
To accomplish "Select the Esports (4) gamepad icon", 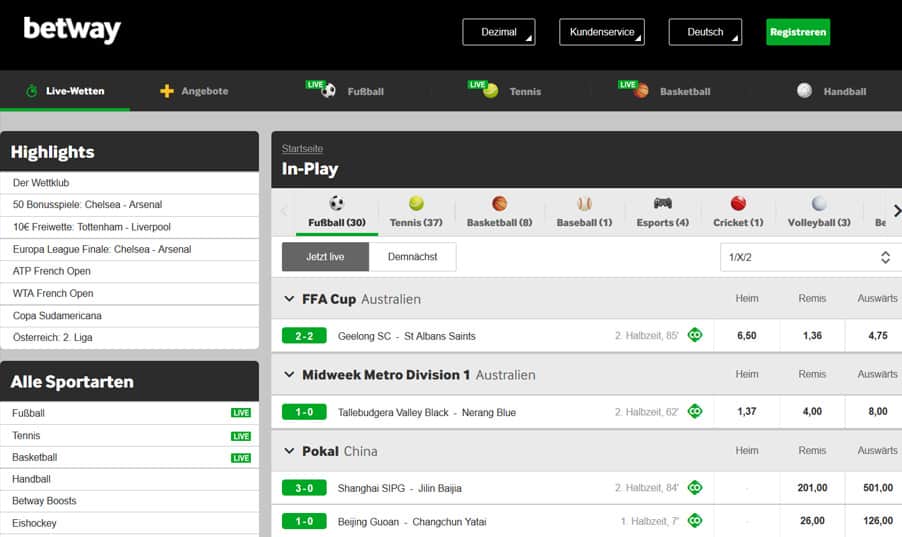I will pos(663,203).
